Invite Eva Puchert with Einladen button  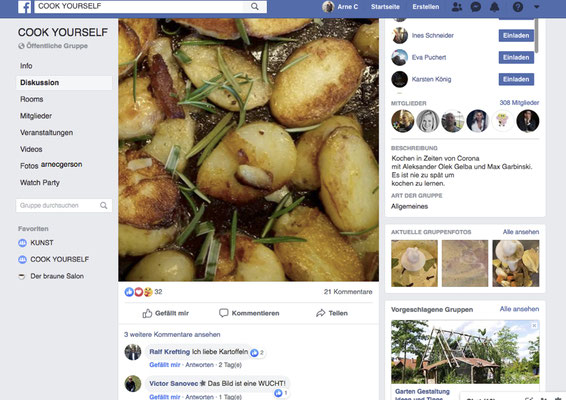[x=516, y=57]
